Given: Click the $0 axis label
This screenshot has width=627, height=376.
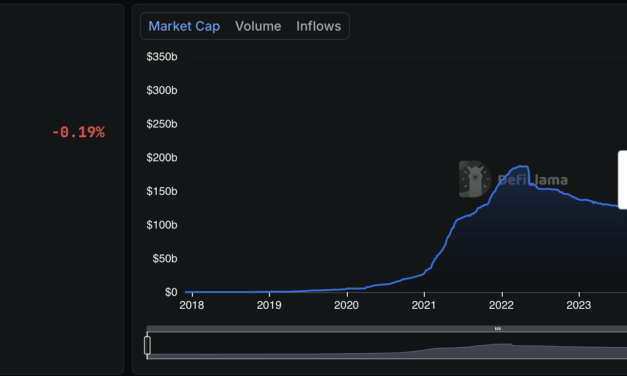Looking at the screenshot, I should [171, 292].
